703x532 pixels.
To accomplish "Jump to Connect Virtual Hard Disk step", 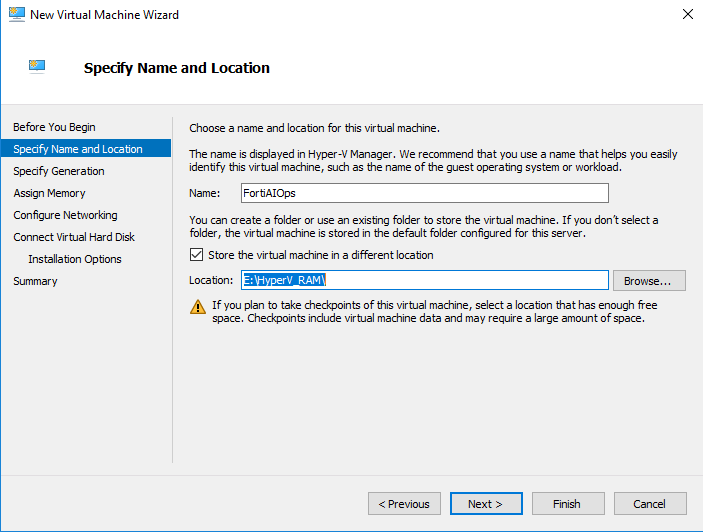I will click(x=74, y=237).
